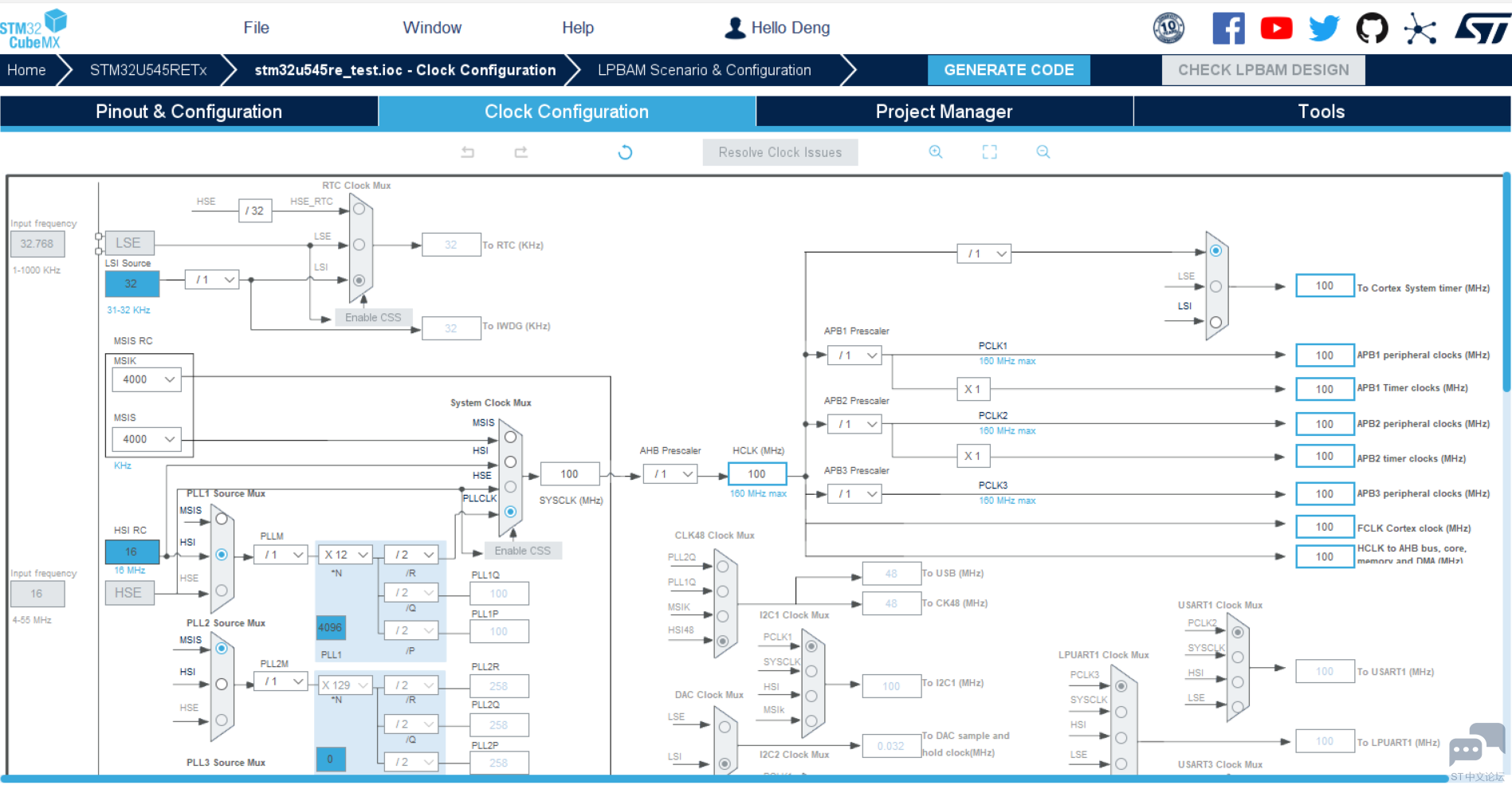This screenshot has height=789, width=1512.
Task: Click the 10 years anniversary badge icon
Action: click(x=1168, y=29)
